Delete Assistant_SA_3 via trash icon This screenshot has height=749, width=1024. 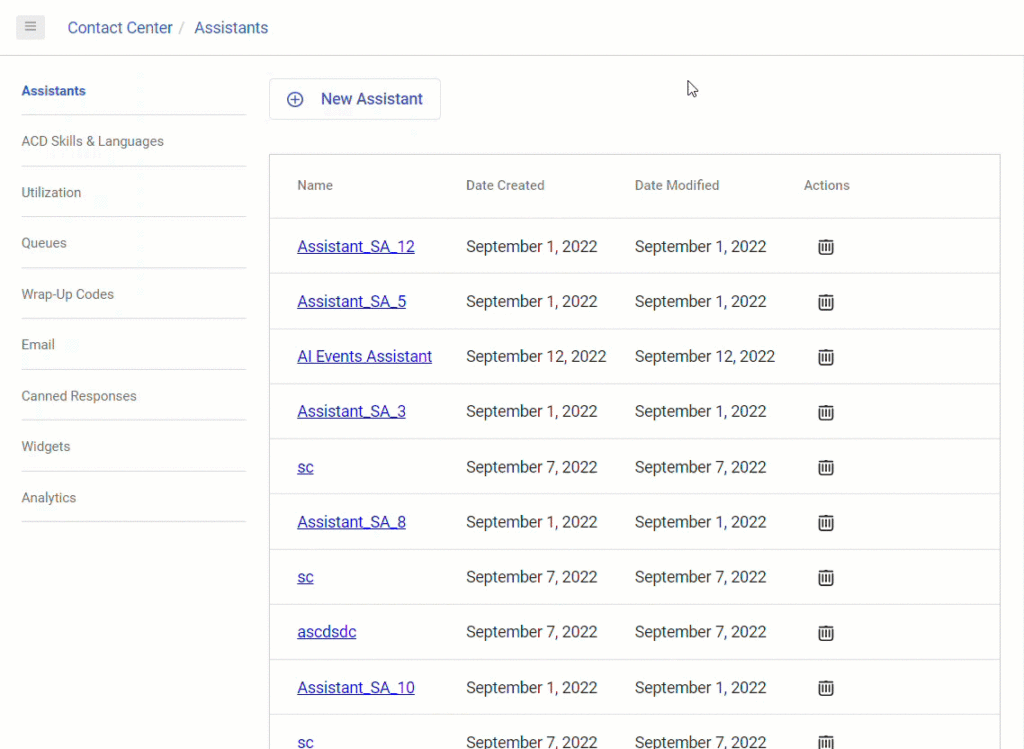coord(825,411)
